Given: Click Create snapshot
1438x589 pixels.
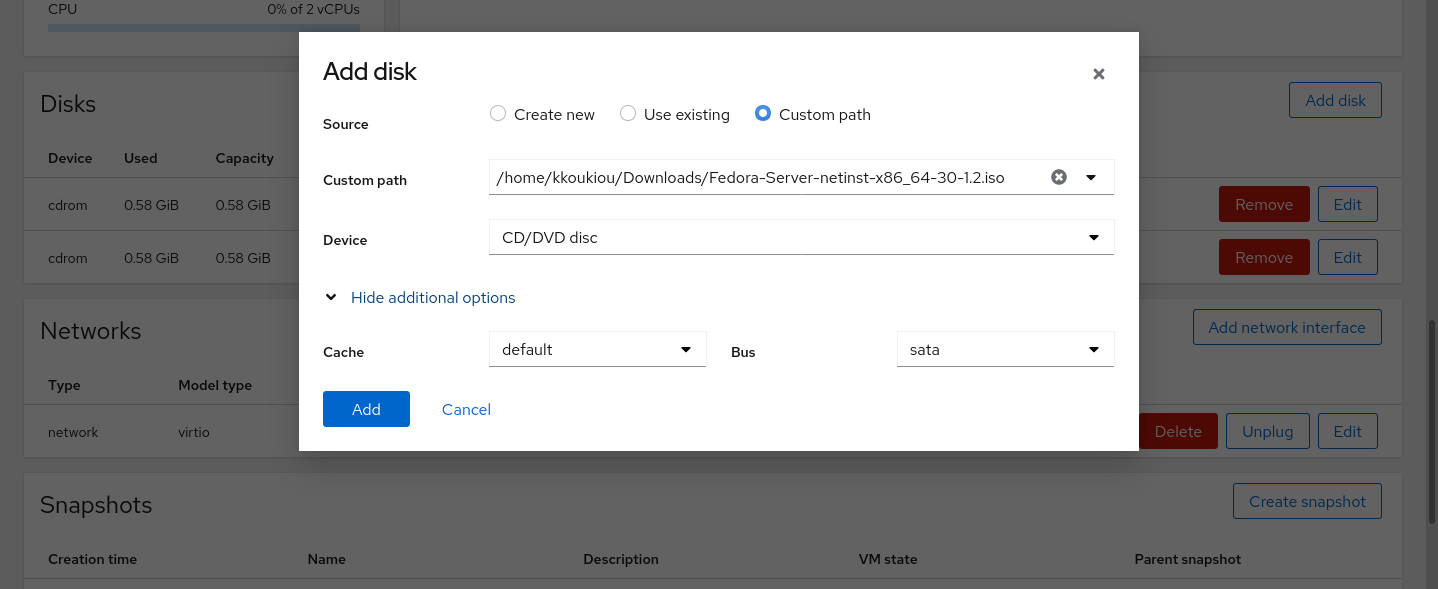Looking at the screenshot, I should click(1306, 501).
